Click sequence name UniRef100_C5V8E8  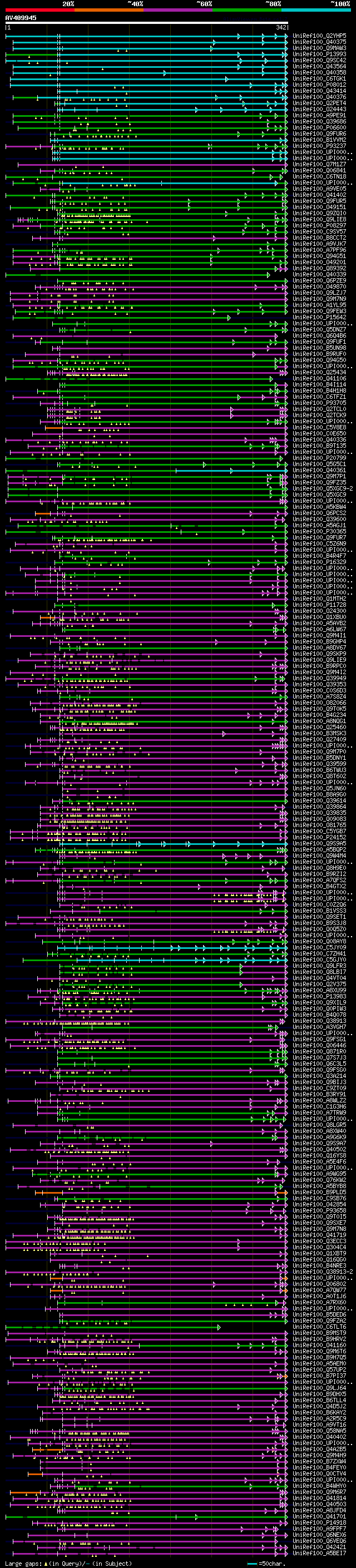(319, 428)
